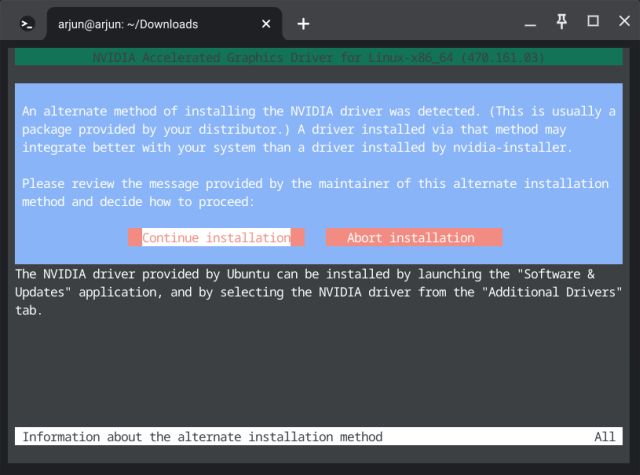Pin the terminal window

[563, 22]
